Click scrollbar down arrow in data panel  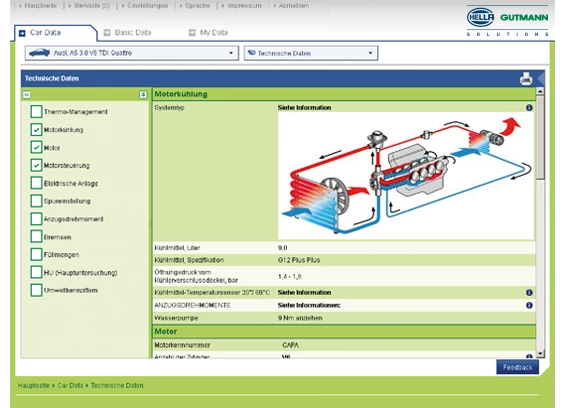click(x=540, y=354)
